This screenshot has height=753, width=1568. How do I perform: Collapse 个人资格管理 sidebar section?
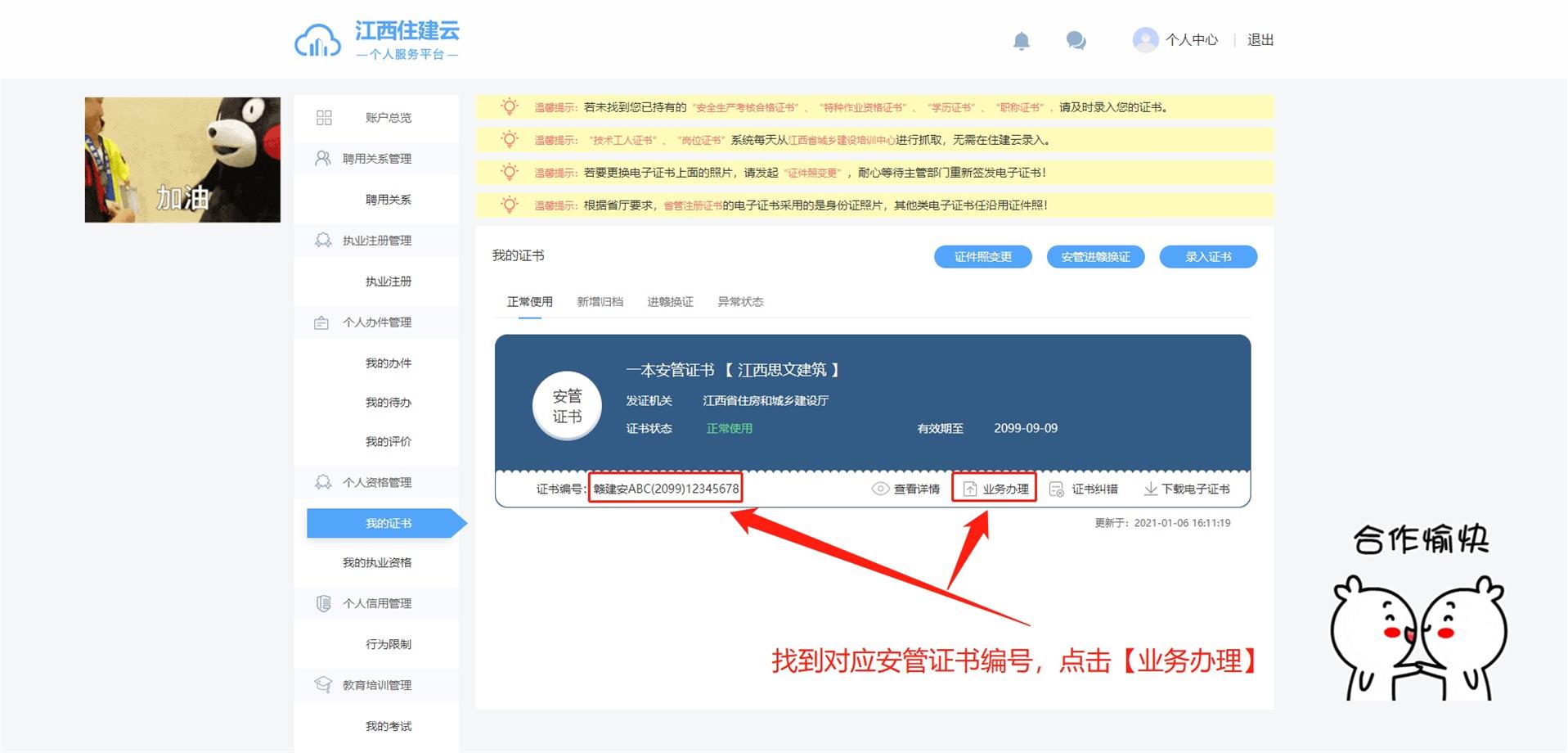[376, 483]
